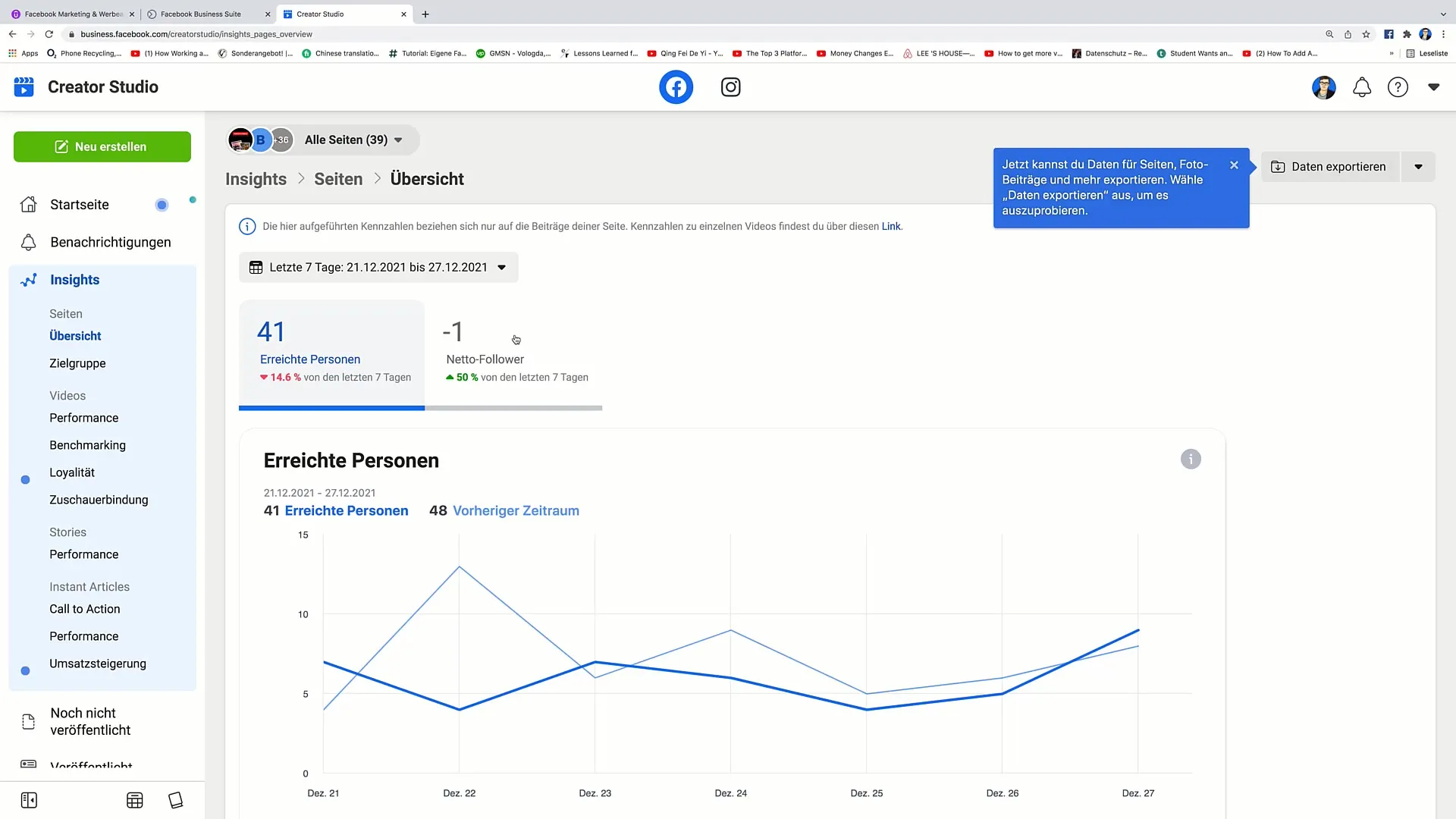Click the Facebook logo icon

tap(676, 87)
